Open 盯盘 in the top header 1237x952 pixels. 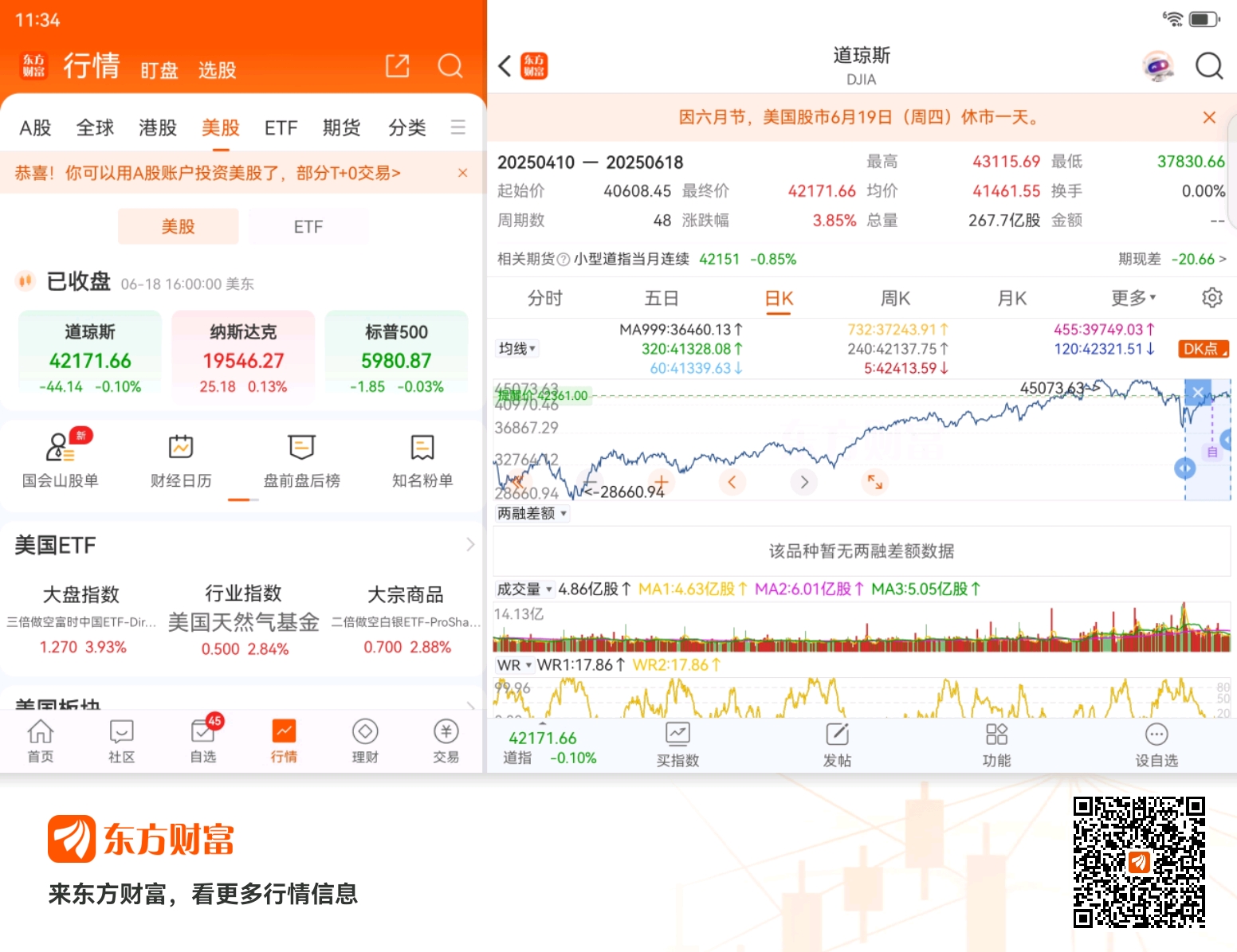point(159,70)
